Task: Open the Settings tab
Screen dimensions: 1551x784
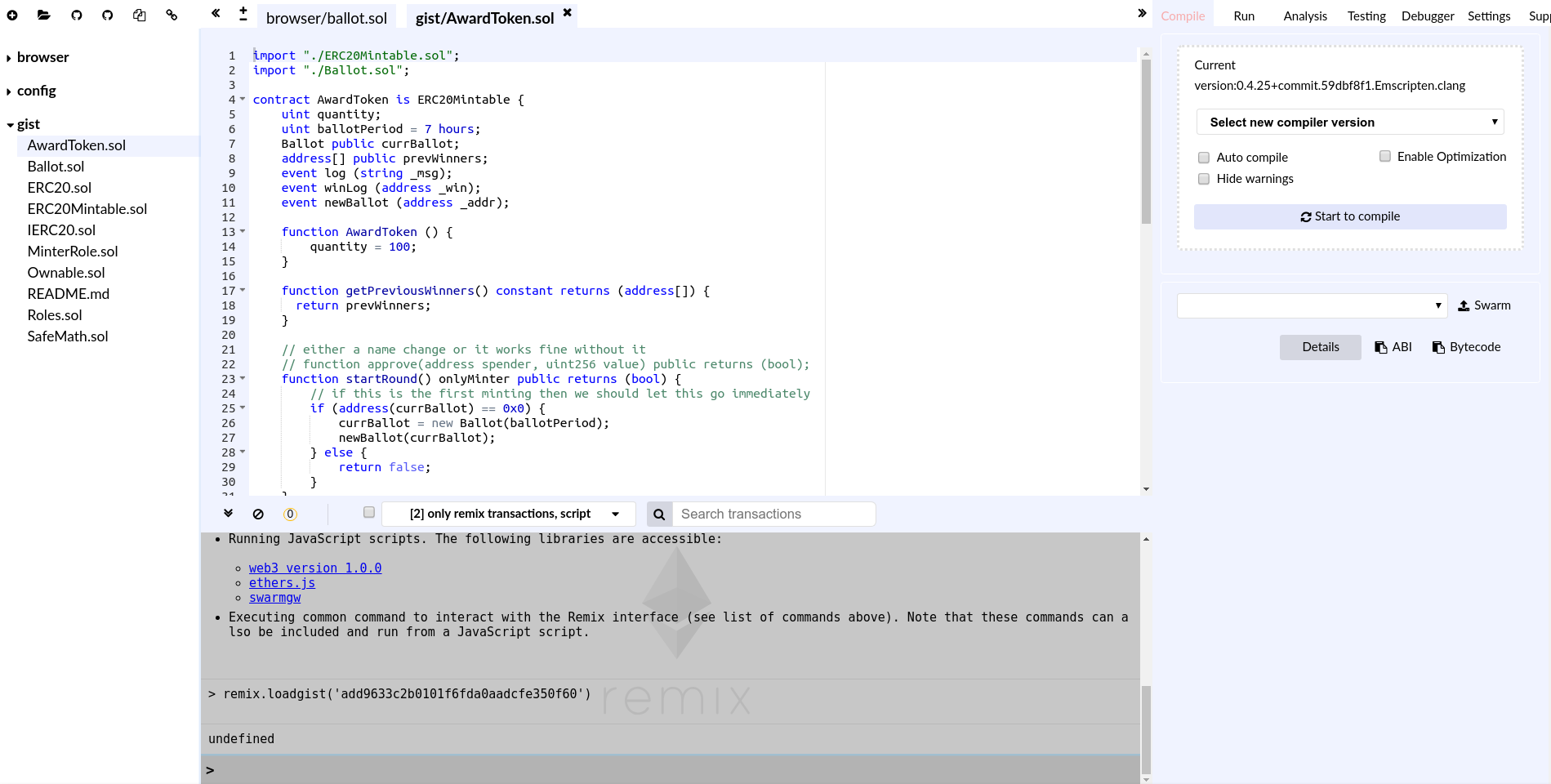Action: click(1489, 16)
